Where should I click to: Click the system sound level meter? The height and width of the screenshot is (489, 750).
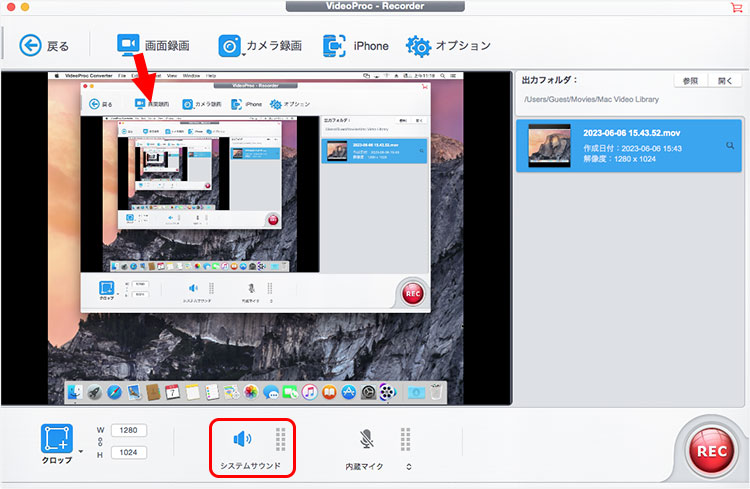(281, 439)
